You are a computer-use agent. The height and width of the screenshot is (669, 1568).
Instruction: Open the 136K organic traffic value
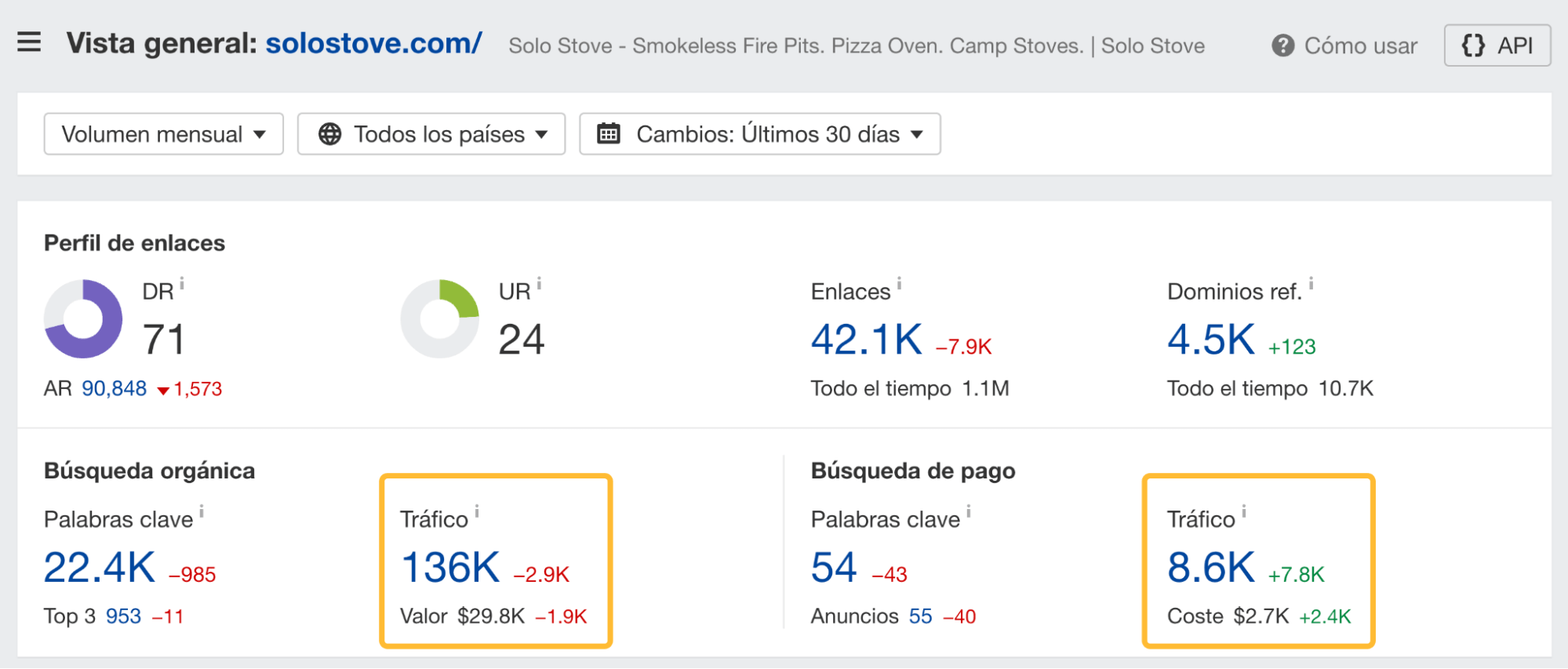click(449, 566)
